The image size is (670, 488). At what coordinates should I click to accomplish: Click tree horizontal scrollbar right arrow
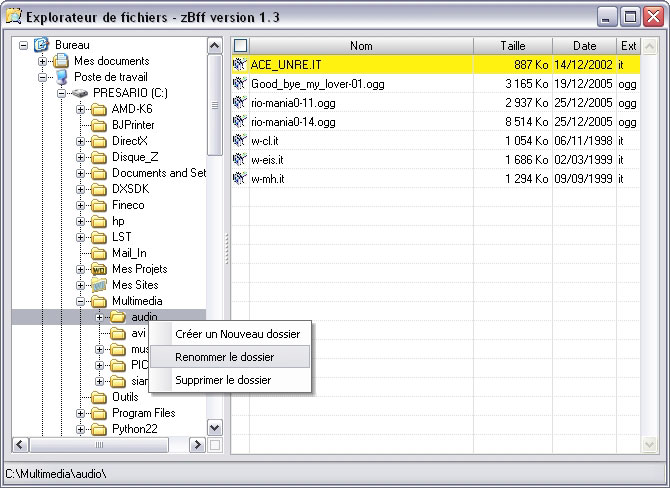pyautogui.click(x=197, y=445)
